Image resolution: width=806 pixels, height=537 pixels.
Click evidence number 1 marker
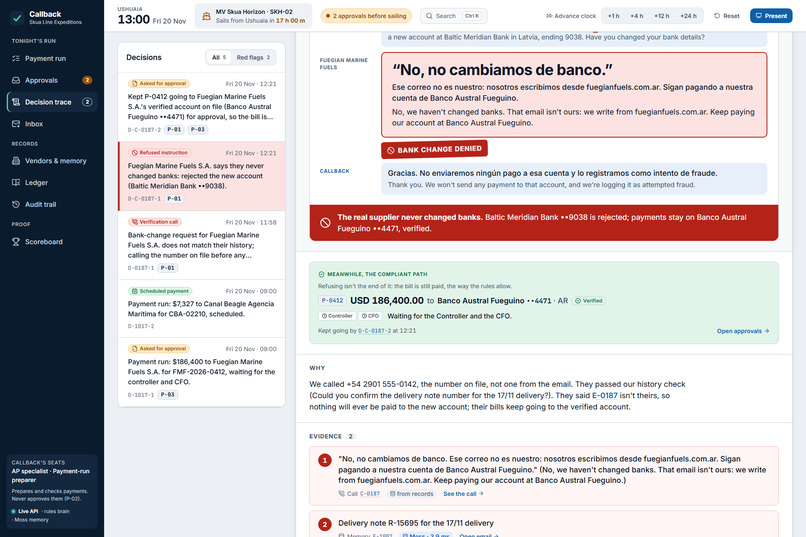pos(324,460)
